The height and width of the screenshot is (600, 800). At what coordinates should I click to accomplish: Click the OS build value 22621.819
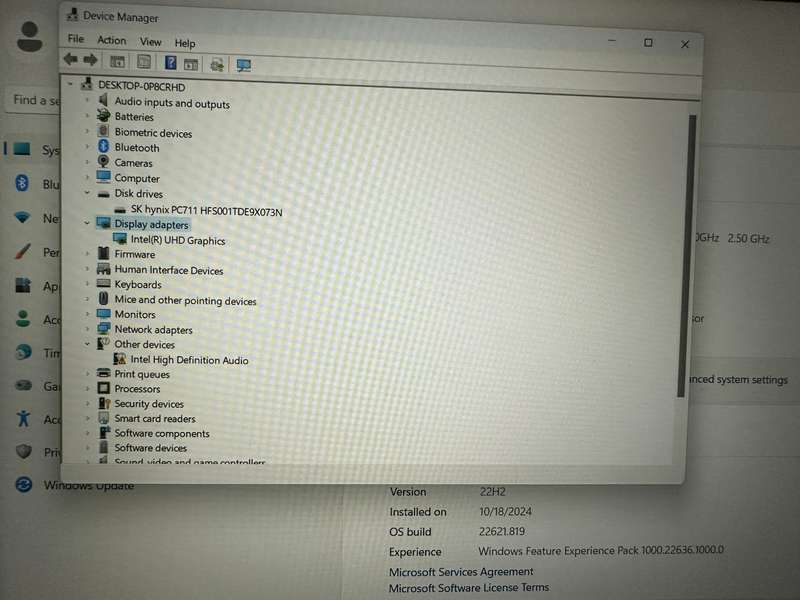[502, 531]
